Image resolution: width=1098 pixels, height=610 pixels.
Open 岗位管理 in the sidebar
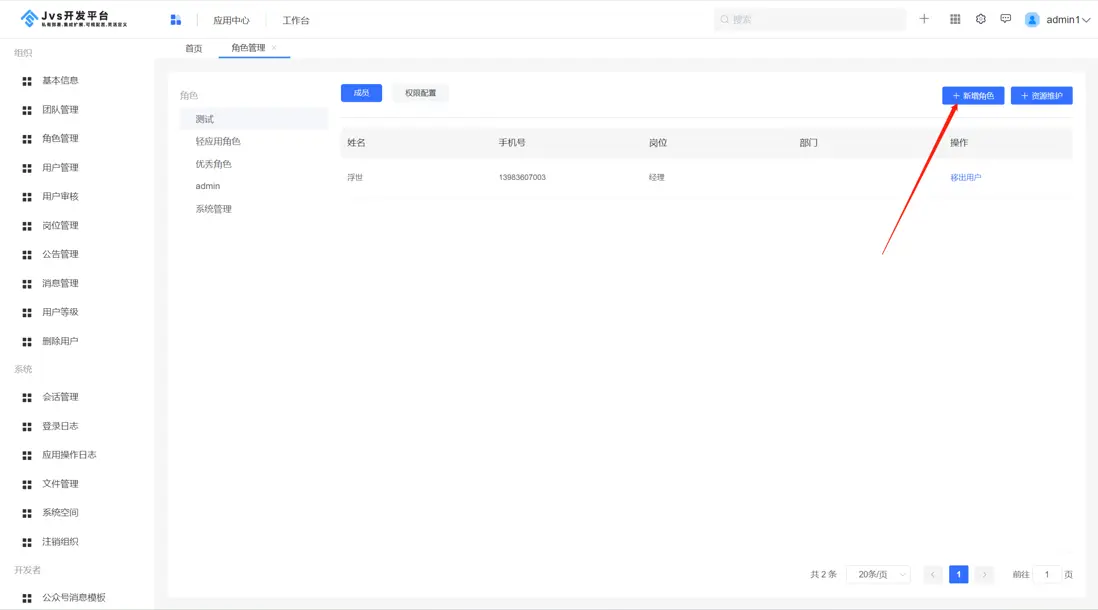pos(60,226)
